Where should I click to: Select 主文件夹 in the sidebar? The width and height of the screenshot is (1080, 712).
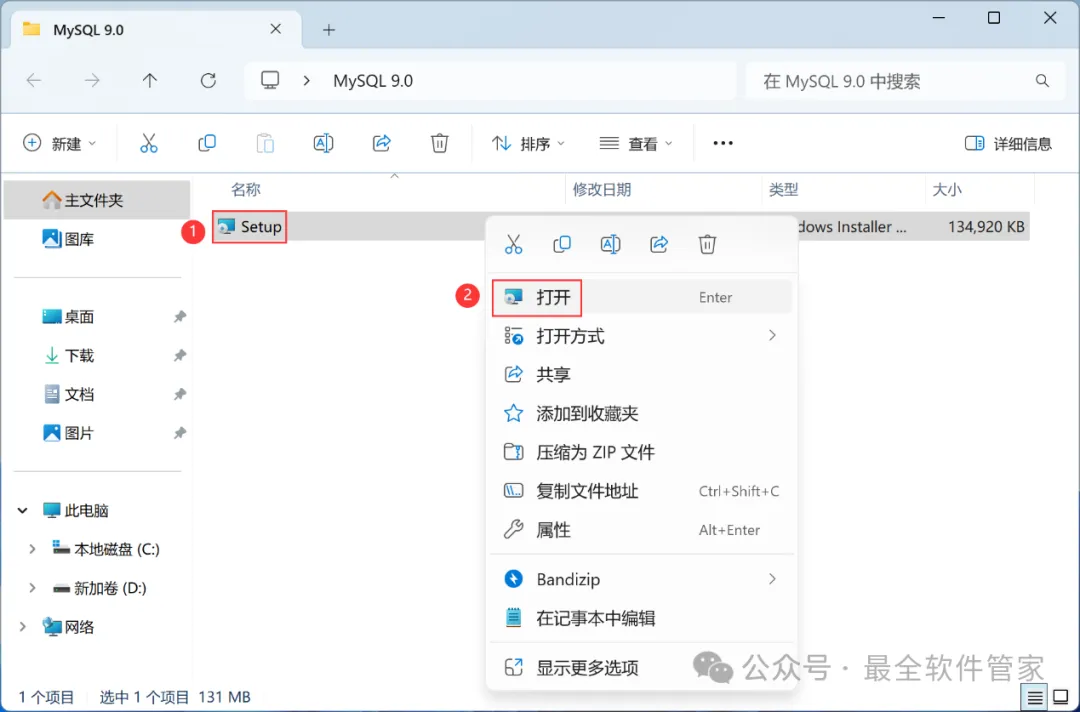(x=97, y=200)
